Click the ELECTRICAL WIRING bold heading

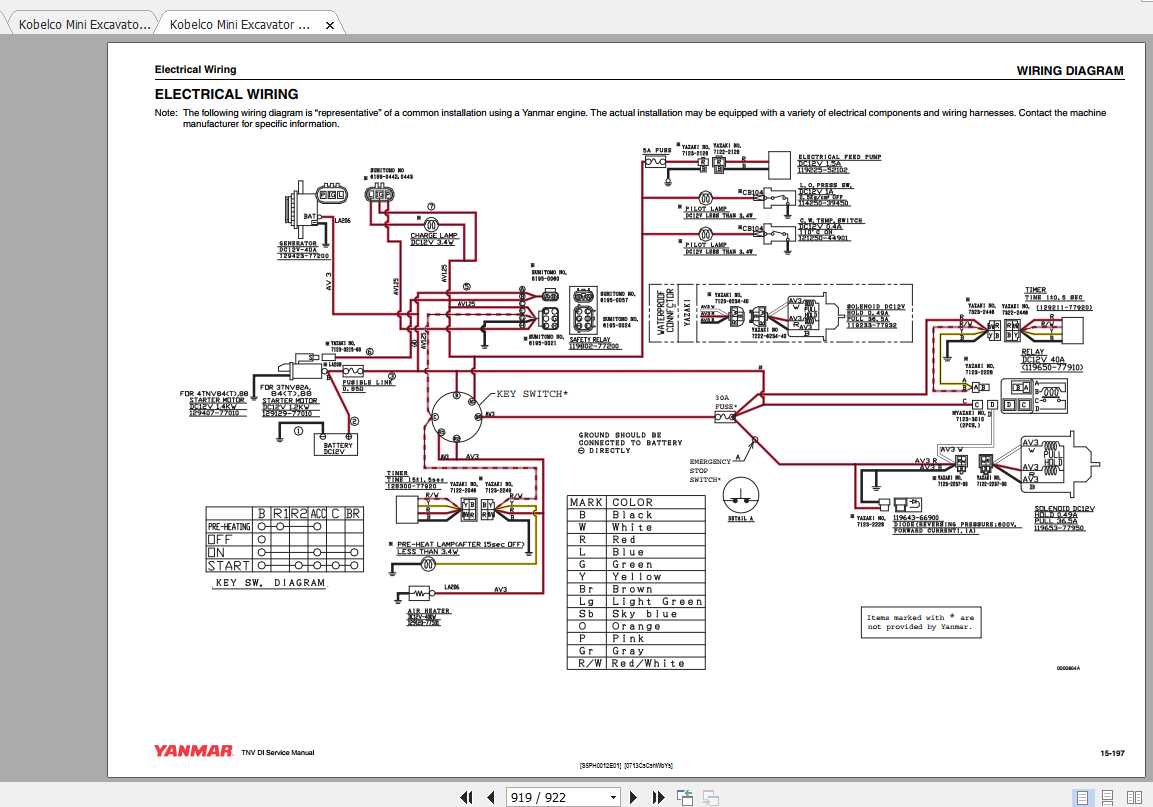[226, 94]
